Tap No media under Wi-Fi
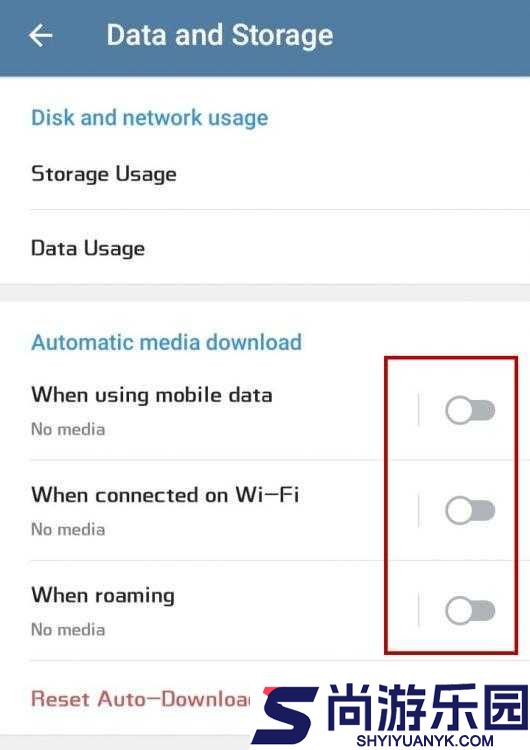This screenshot has height=750, width=530. [68, 529]
